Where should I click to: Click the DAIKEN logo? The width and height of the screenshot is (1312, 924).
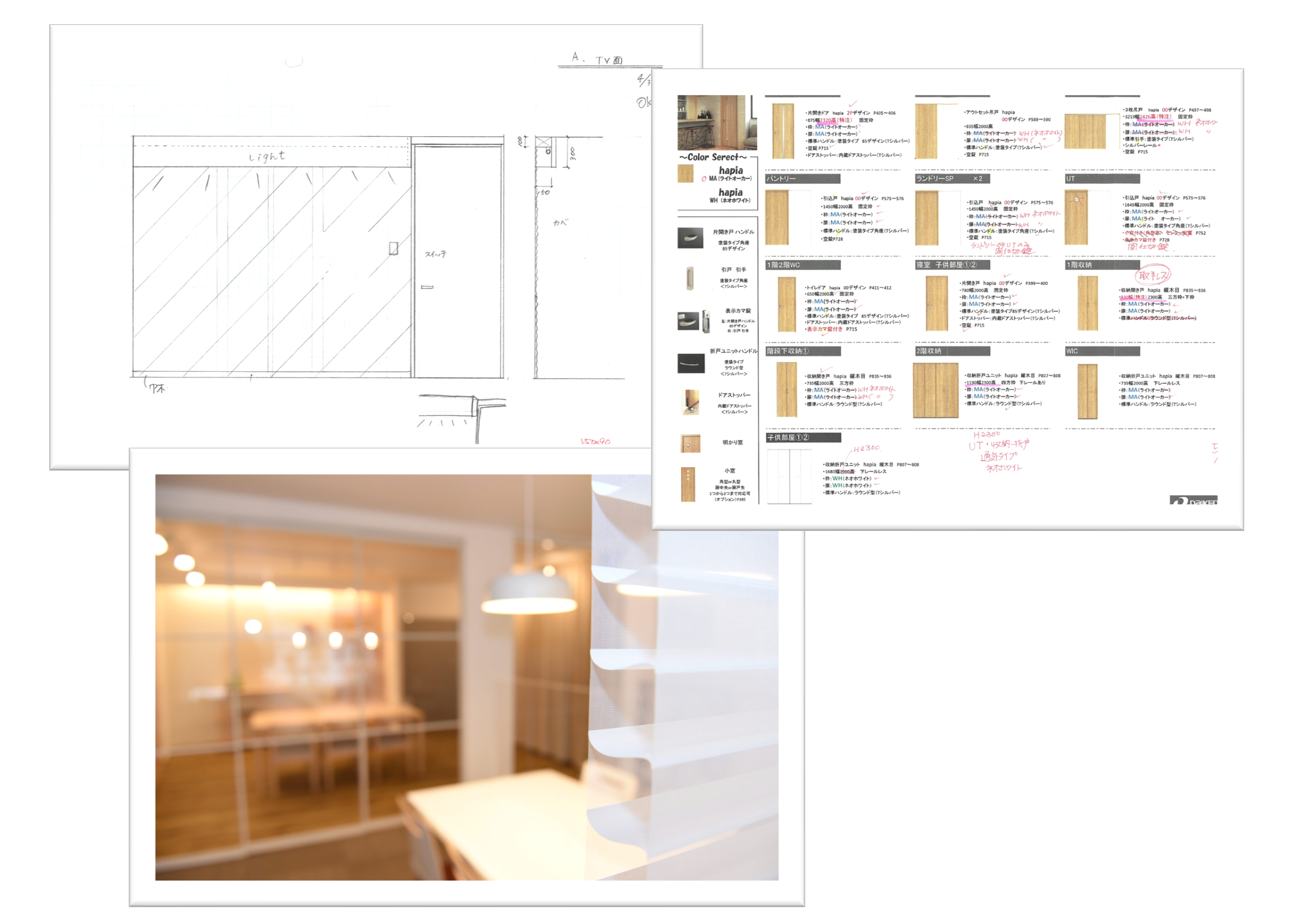click(x=1193, y=501)
